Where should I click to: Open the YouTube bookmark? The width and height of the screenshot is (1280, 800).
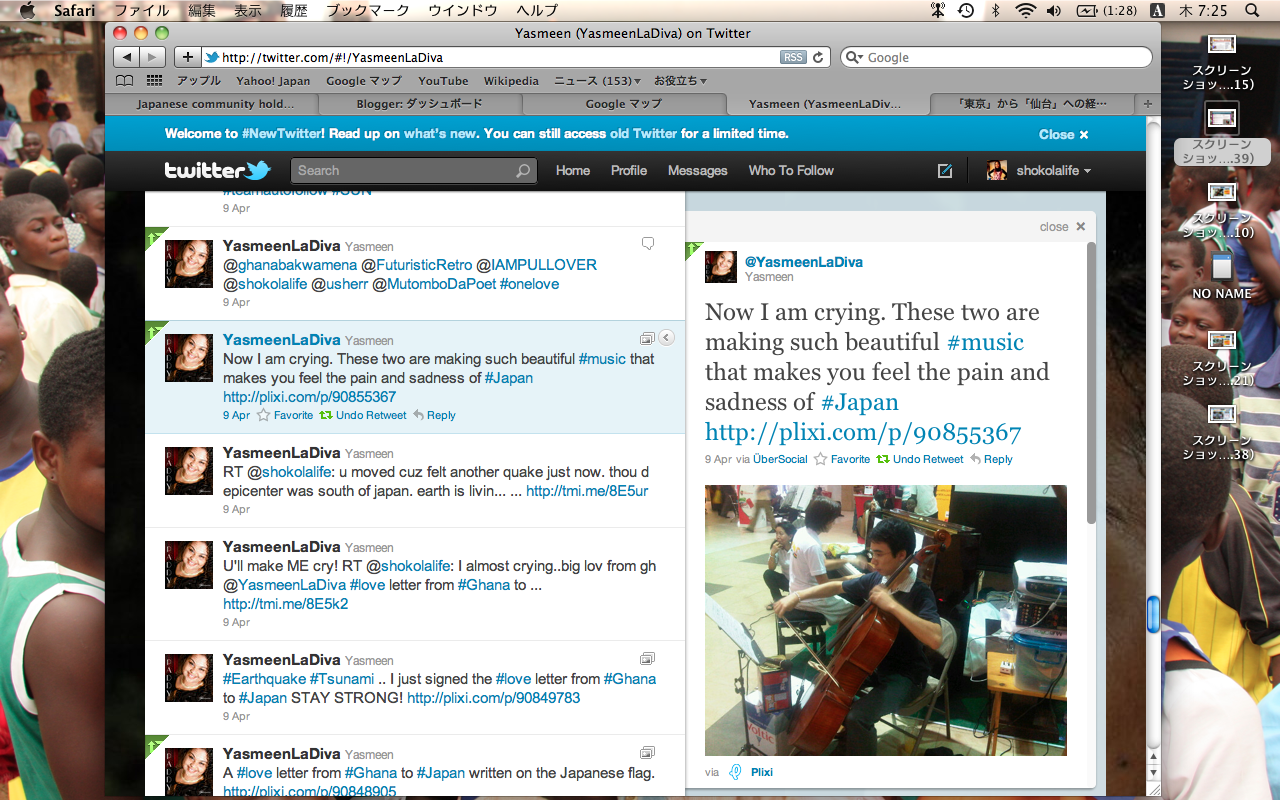(443, 81)
